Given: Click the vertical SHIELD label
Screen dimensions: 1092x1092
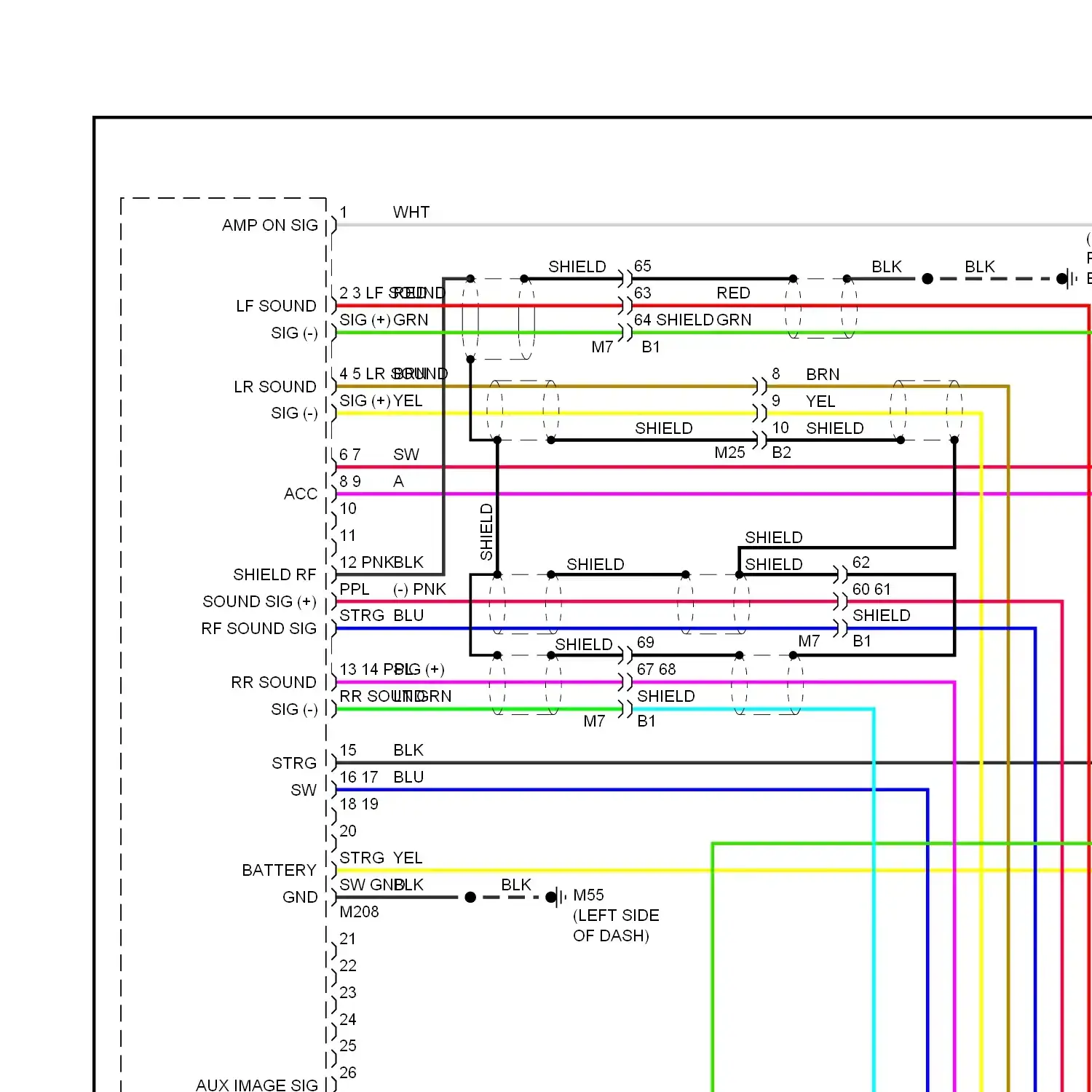Looking at the screenshot, I should [x=487, y=532].
